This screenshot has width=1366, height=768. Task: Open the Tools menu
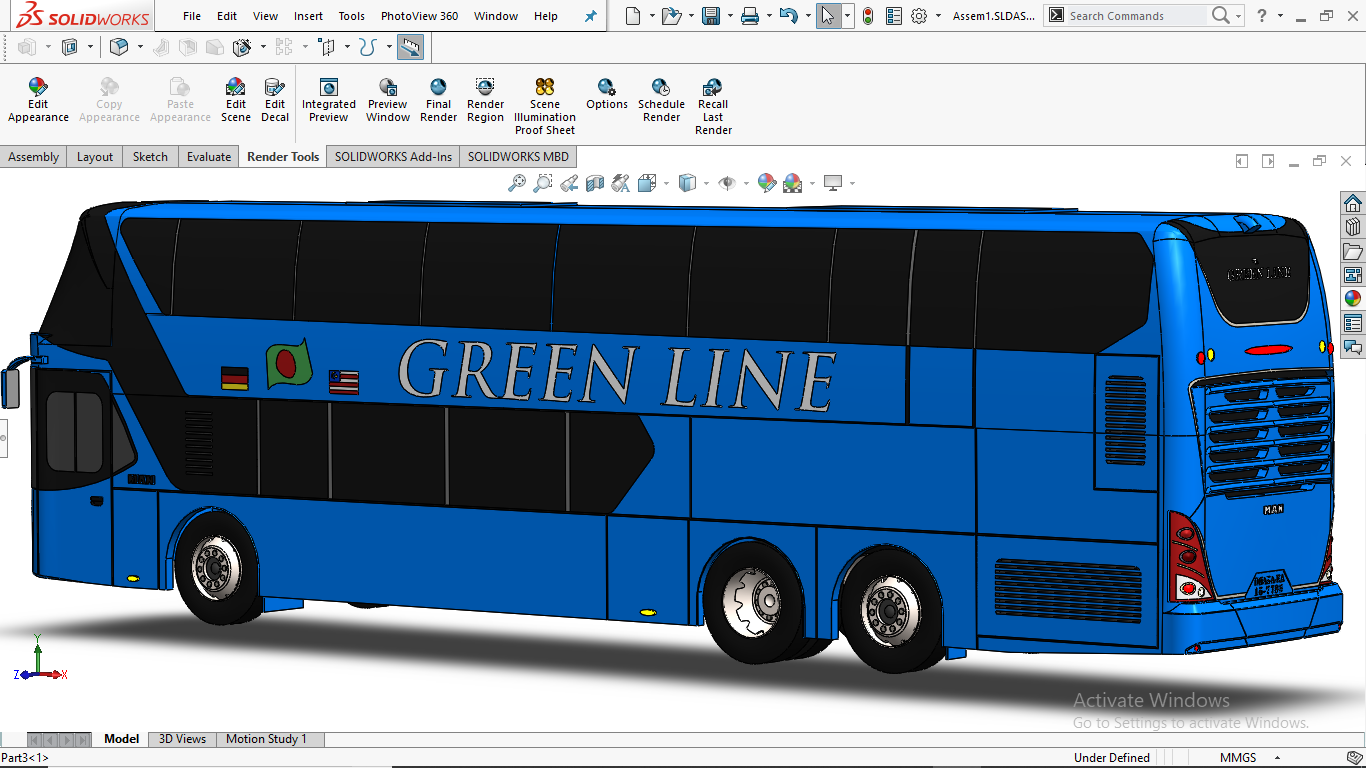pos(351,16)
